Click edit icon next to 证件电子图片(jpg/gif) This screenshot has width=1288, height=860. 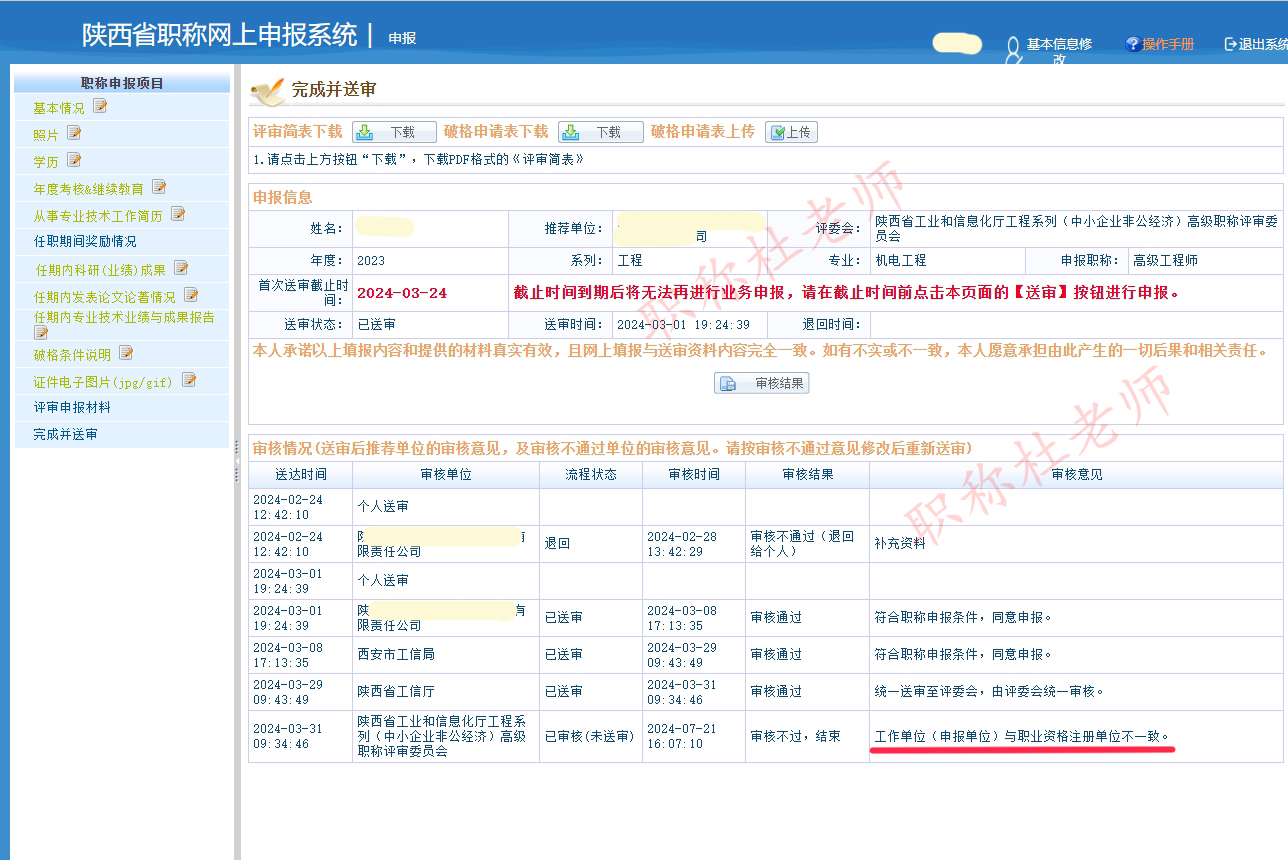point(189,380)
